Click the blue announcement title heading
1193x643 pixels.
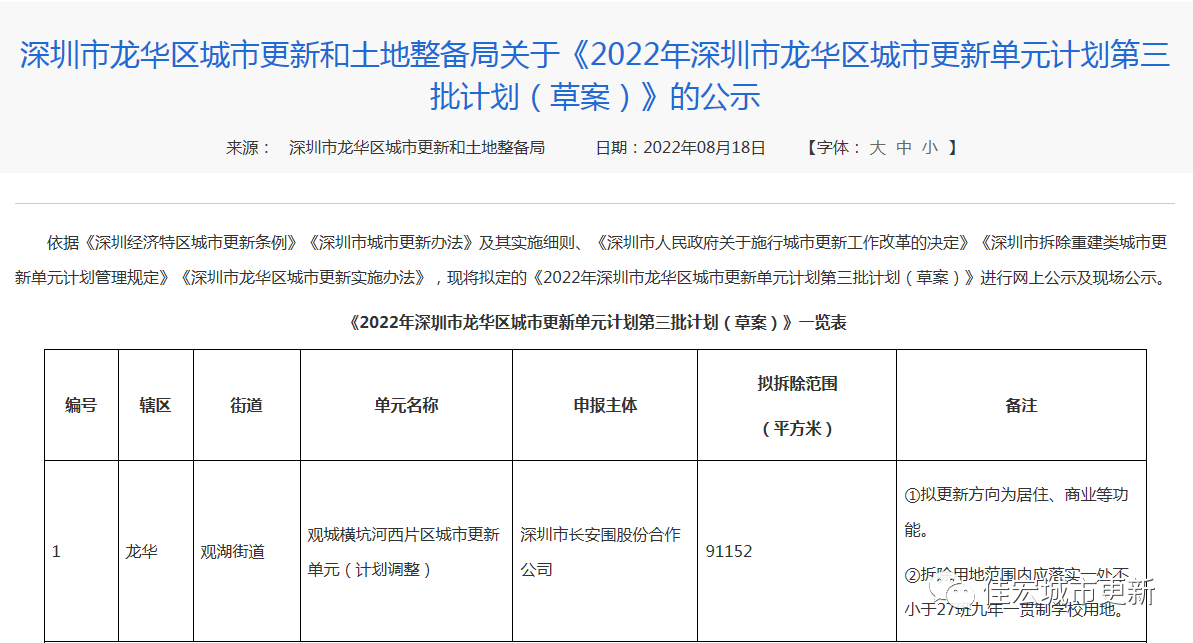[596, 75]
